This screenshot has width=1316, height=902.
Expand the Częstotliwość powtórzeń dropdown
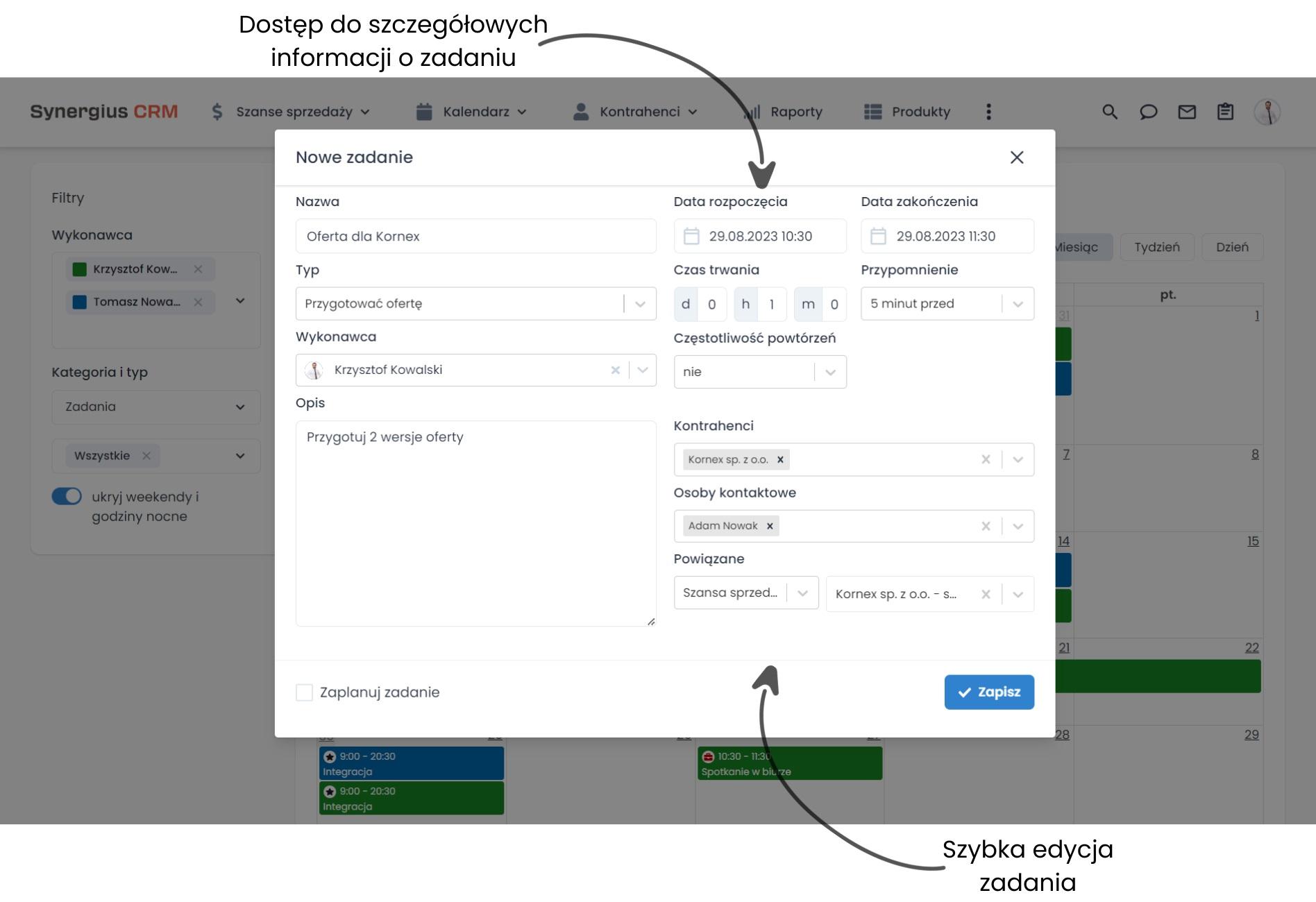[x=830, y=372]
